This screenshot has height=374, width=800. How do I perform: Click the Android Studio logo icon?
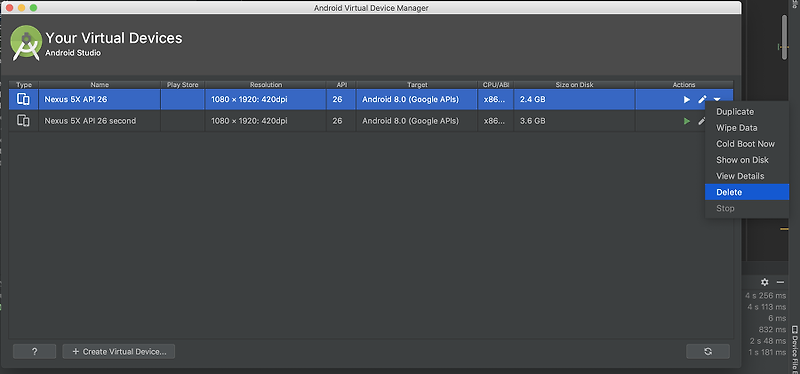click(x=26, y=43)
